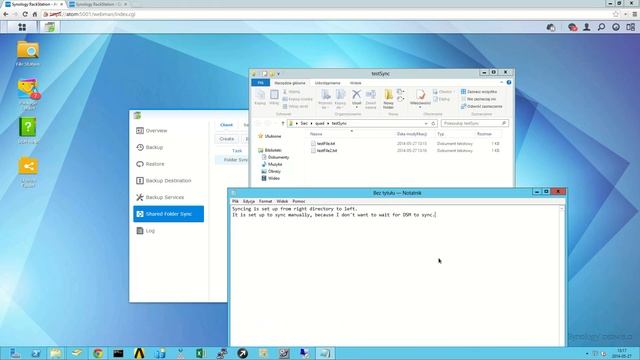640x360 pixels.
Task: Select Overview in the backup sidebar
Action: coord(168,131)
